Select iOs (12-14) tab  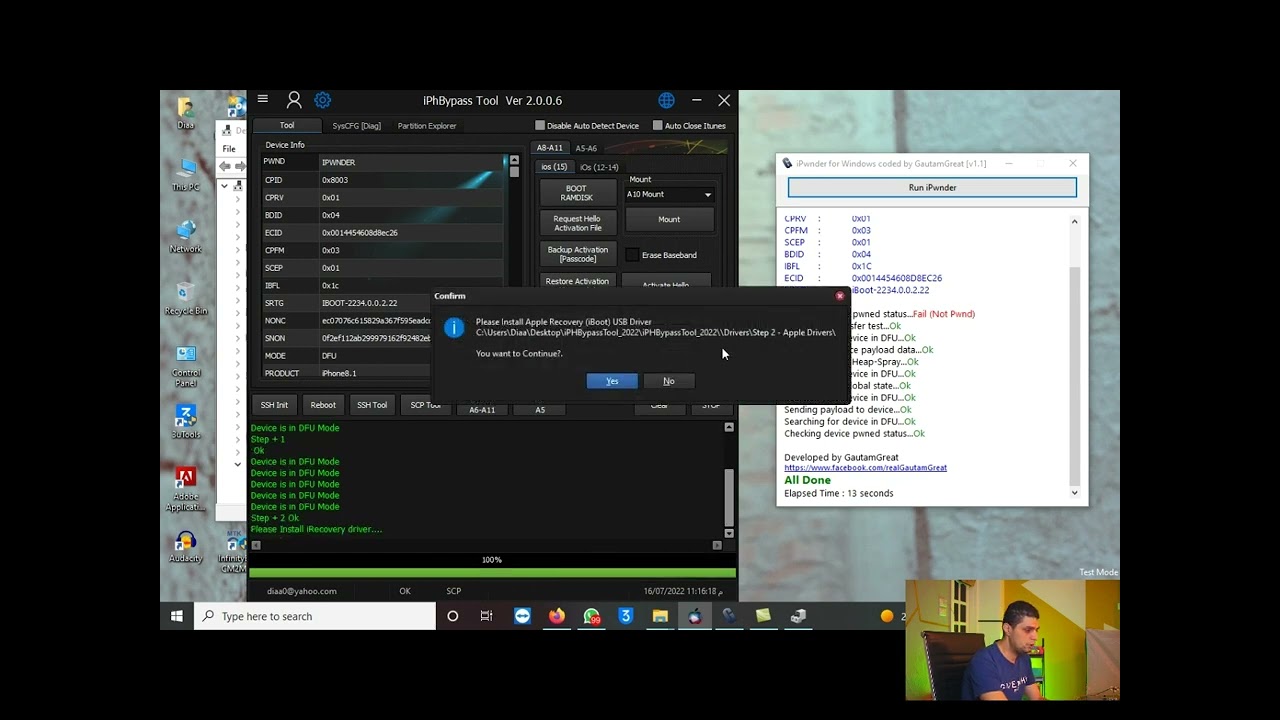[x=599, y=167]
